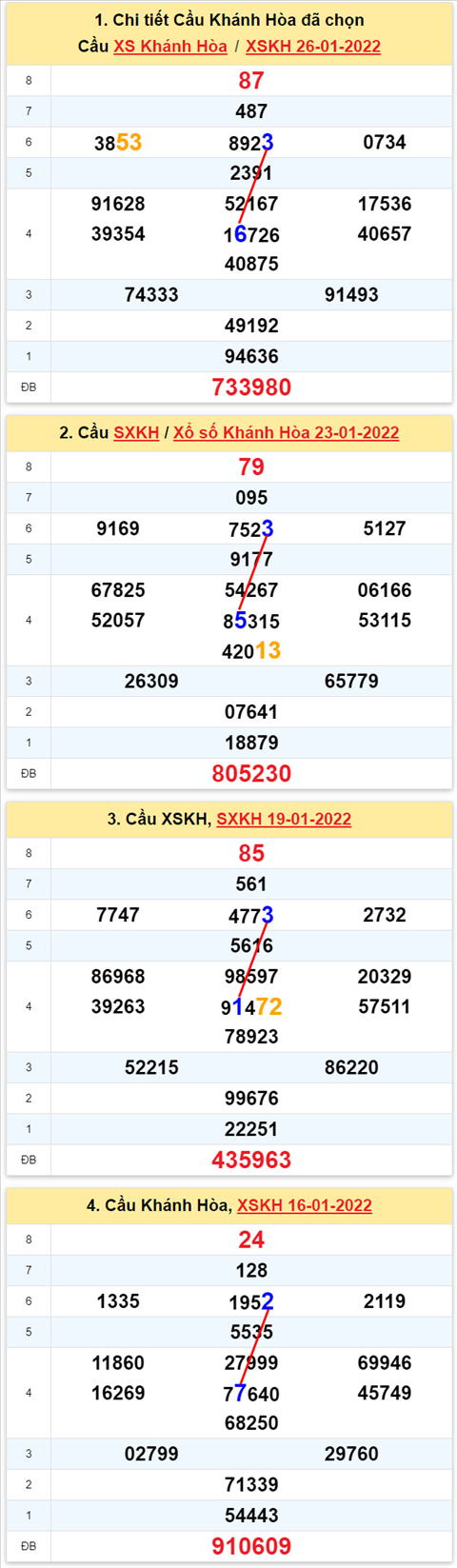The image size is (457, 1568).
Task: Open the XS Khánh Hòa link
Action: pyautogui.click(x=170, y=46)
